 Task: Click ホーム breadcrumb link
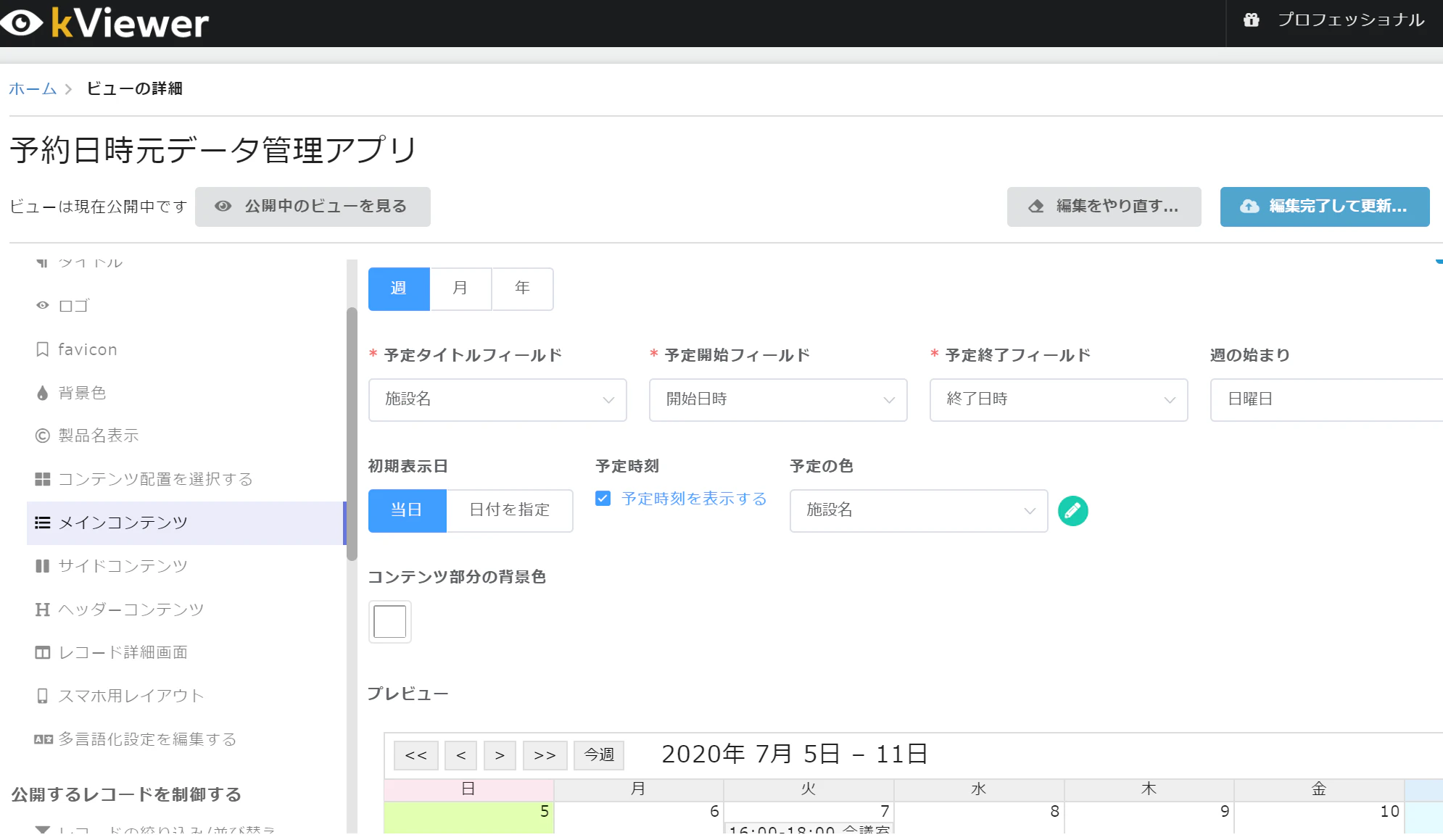[x=33, y=88]
